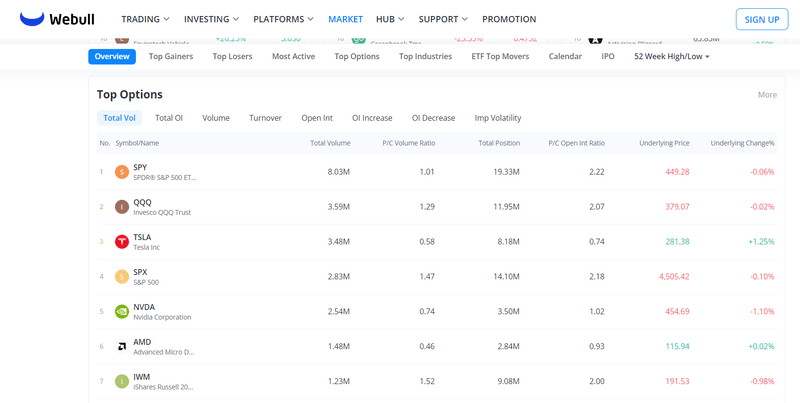Click the Symbol/Name column header
This screenshot has height=403, width=800.
point(137,143)
